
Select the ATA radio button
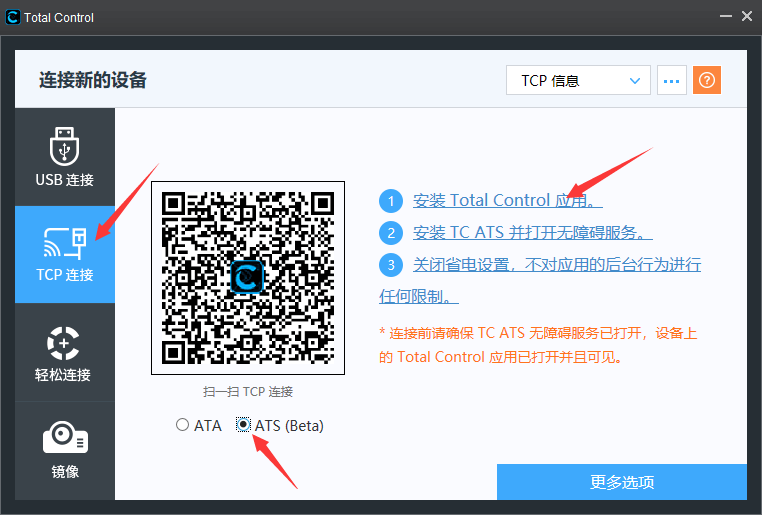182,425
